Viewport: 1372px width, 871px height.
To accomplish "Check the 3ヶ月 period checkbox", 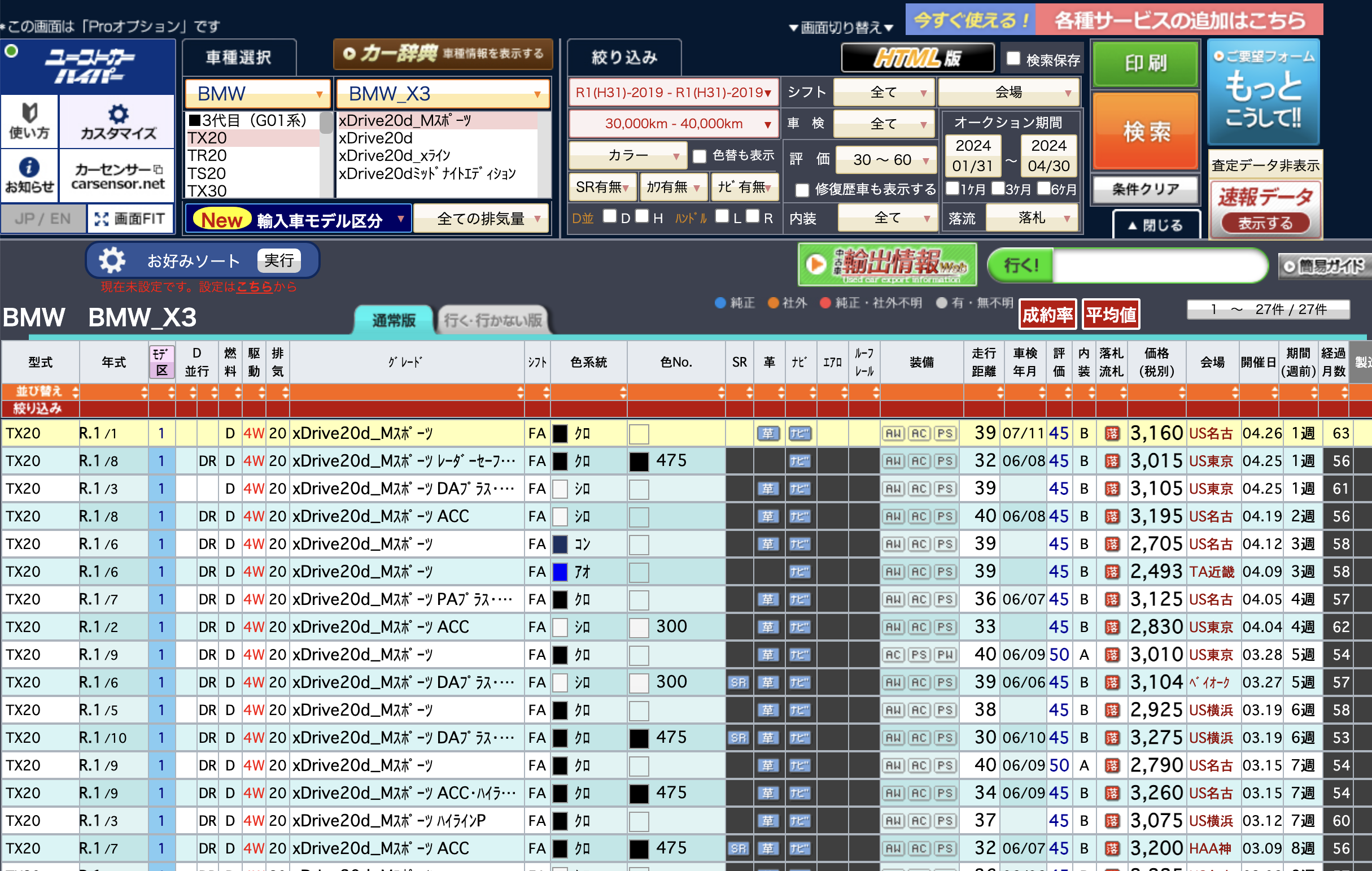I will click(998, 188).
